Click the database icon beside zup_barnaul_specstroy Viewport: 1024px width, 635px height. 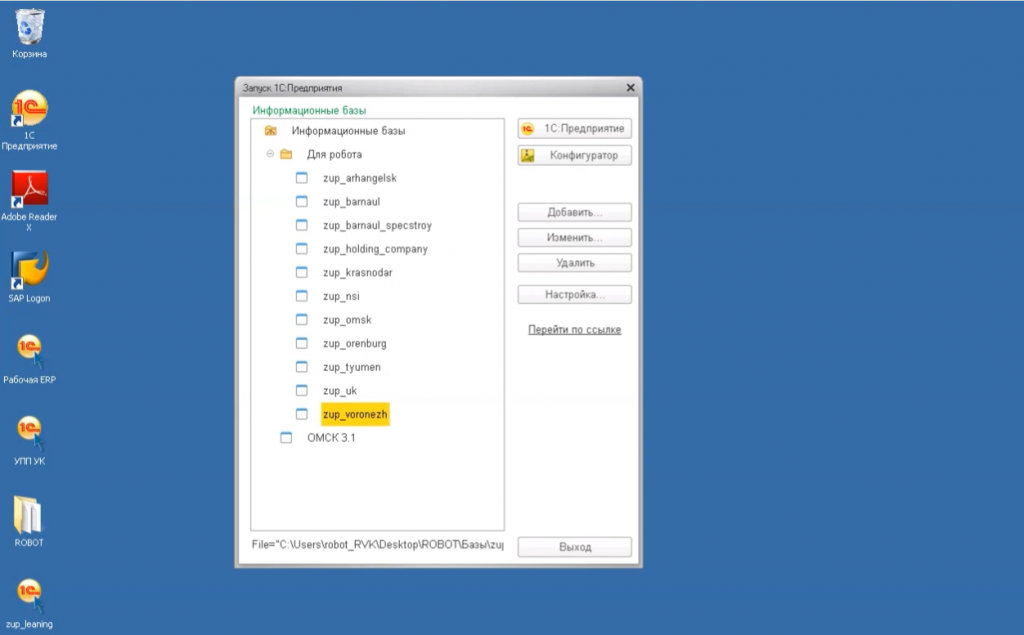point(302,225)
